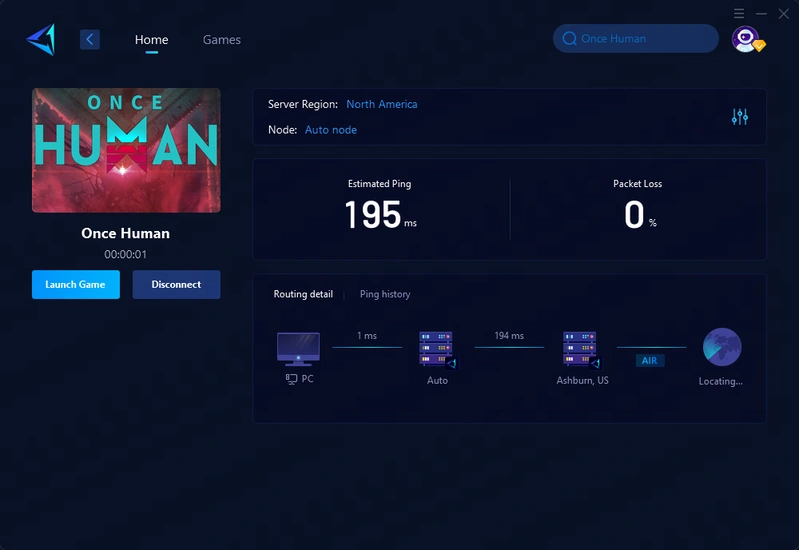
Task: Click the 00:00:01 session timer
Action: point(125,254)
